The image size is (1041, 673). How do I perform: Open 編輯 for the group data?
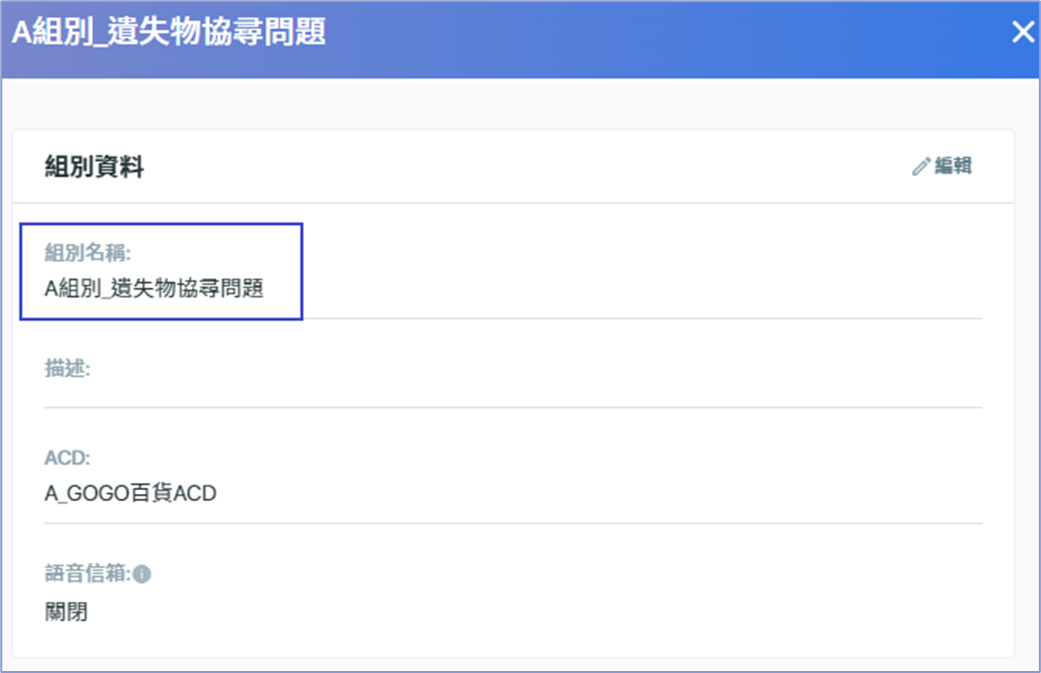tap(942, 166)
